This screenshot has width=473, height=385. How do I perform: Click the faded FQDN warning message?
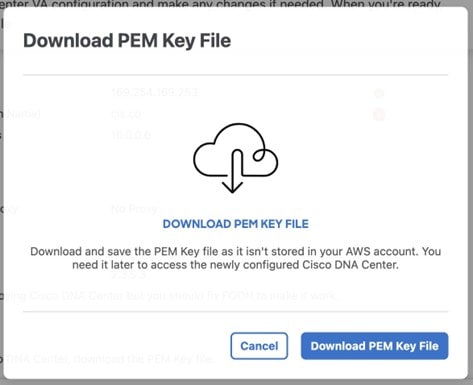click(x=170, y=296)
